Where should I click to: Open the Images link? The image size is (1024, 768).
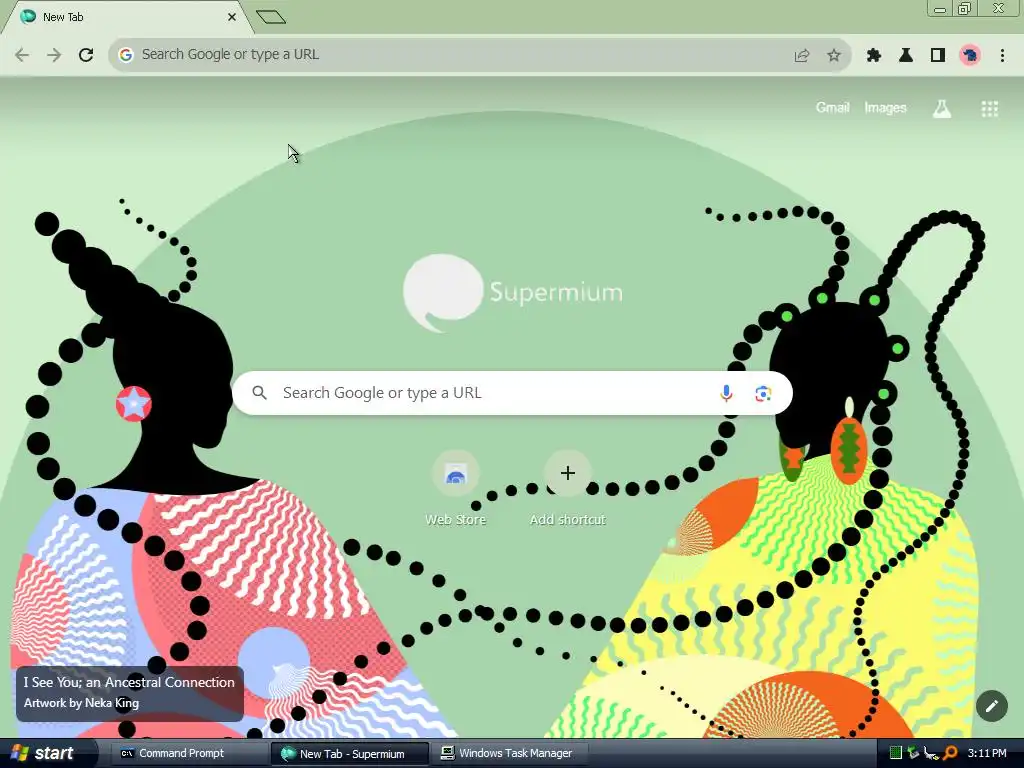(885, 108)
